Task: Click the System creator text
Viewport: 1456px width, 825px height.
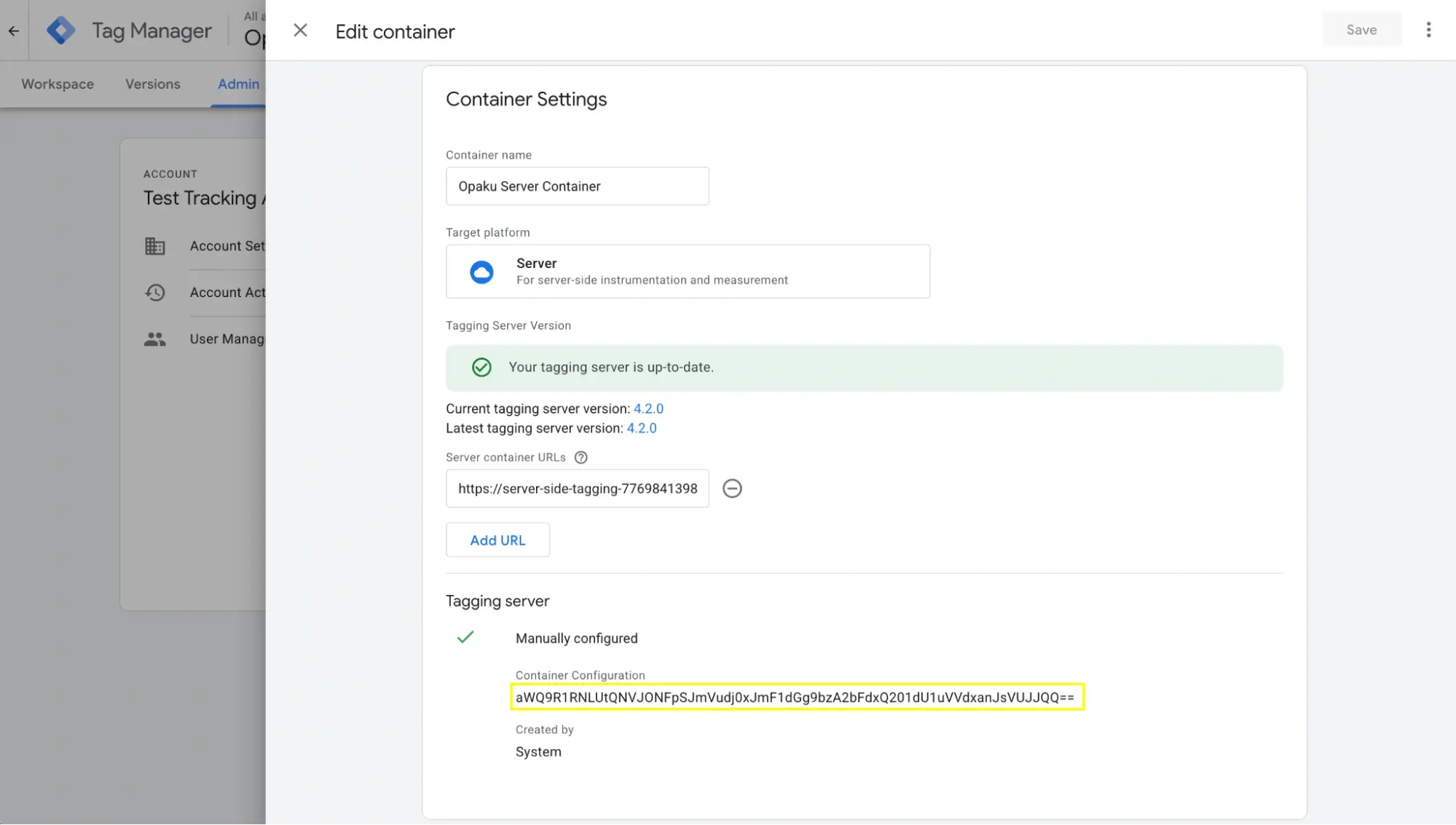Action: pos(538,752)
